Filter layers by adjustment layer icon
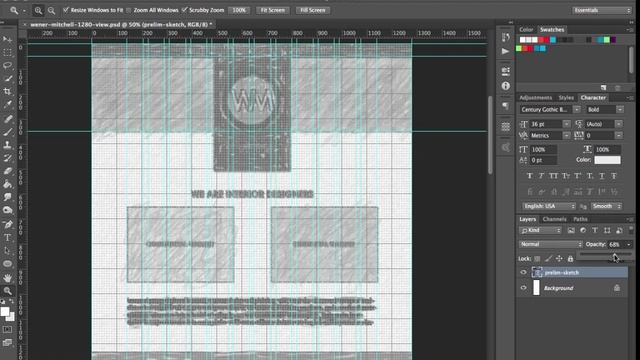 coord(583,231)
